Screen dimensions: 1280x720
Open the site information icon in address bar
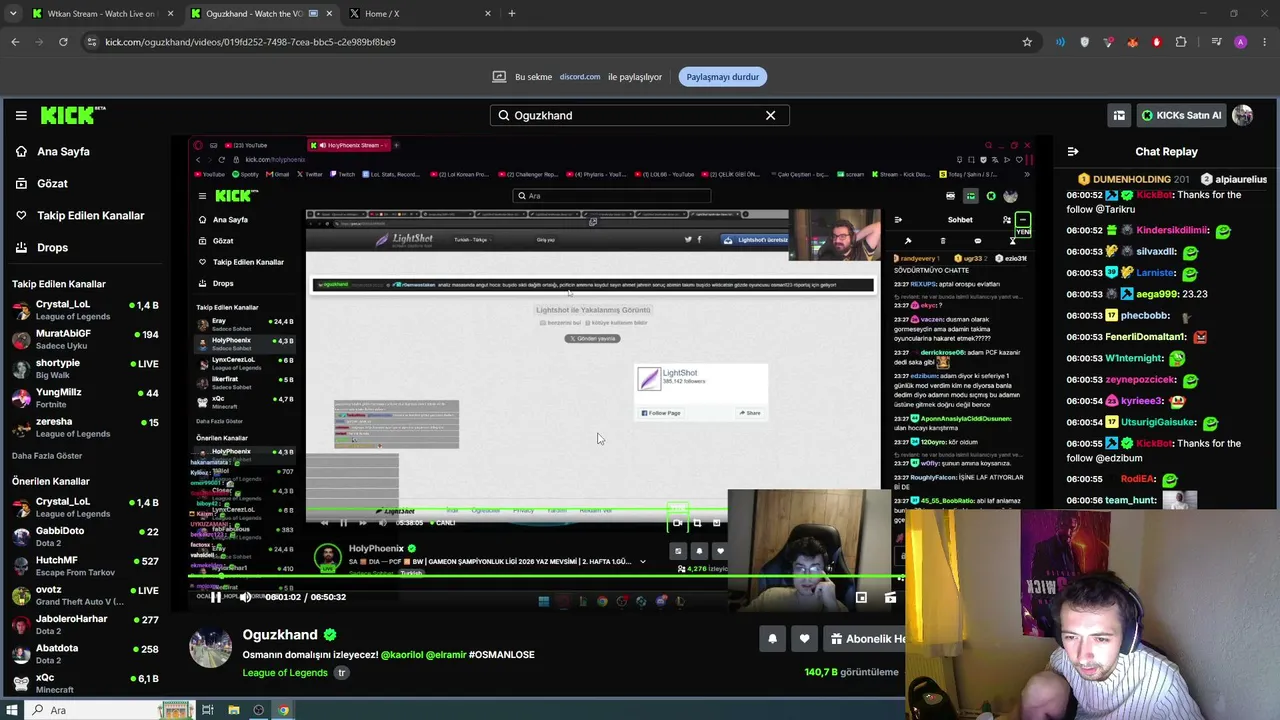click(x=92, y=42)
